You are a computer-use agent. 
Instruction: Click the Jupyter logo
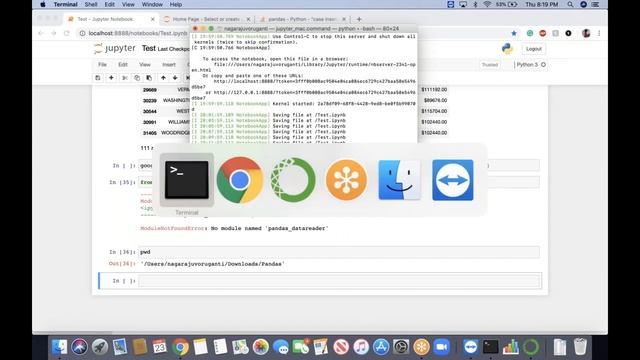(x=115, y=49)
